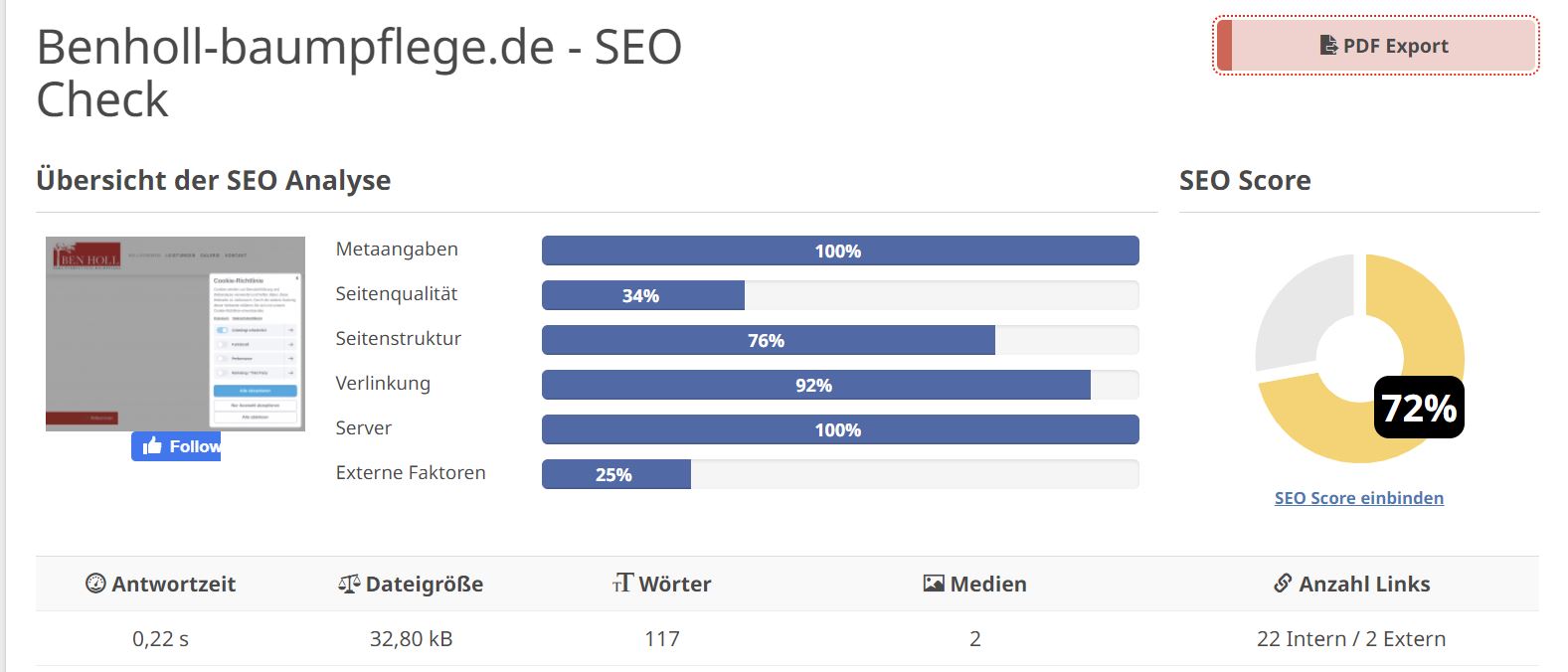The image size is (1568, 672).
Task: Select the Server 100% bar
Action: 840,429
